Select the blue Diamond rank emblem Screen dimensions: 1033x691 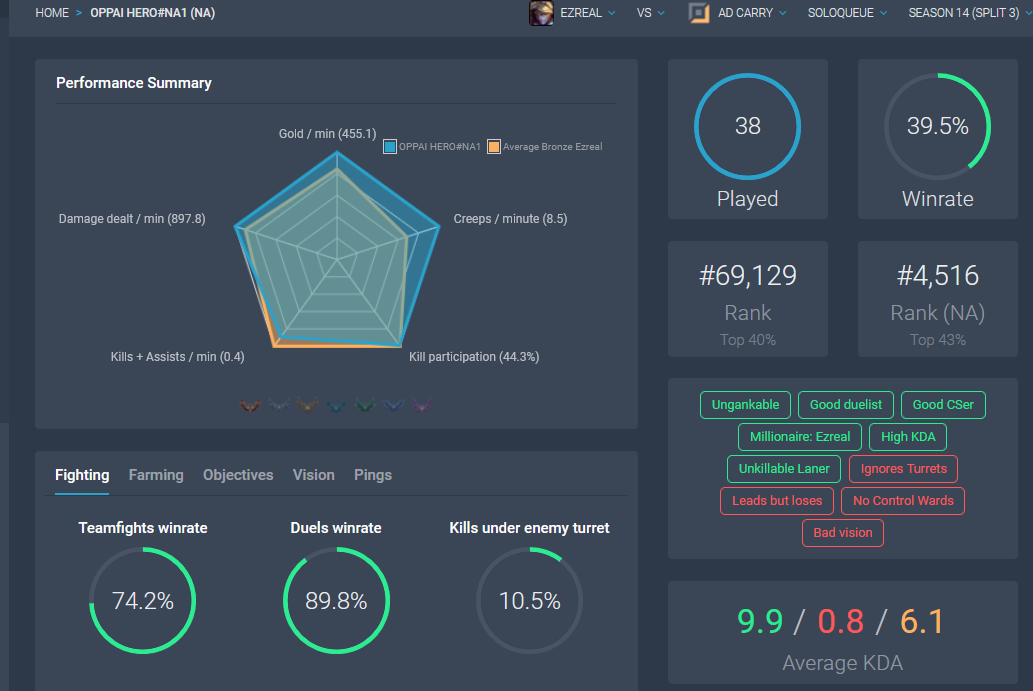pyautogui.click(x=393, y=405)
